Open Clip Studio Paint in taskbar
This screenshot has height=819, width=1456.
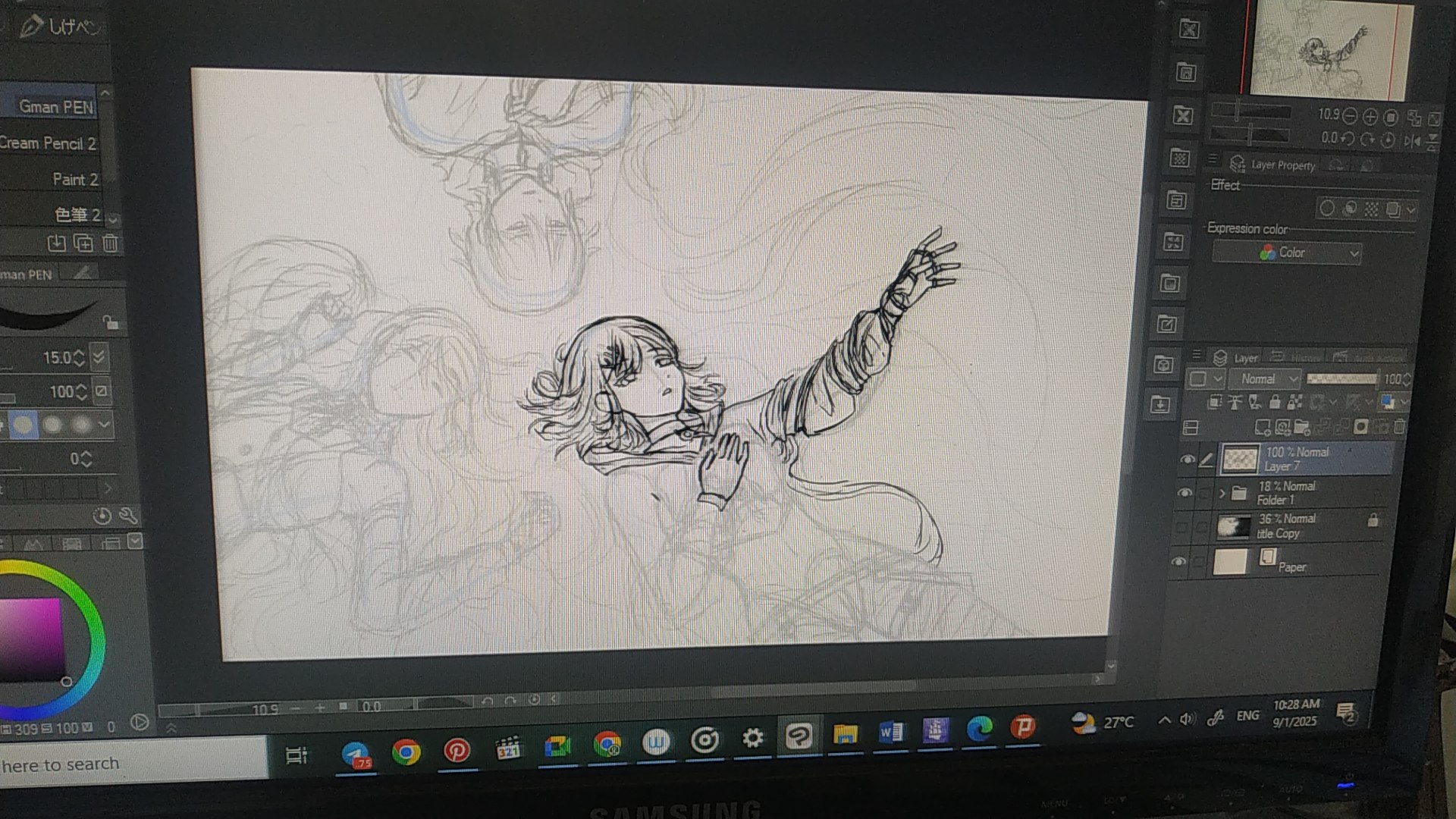pos(799,736)
